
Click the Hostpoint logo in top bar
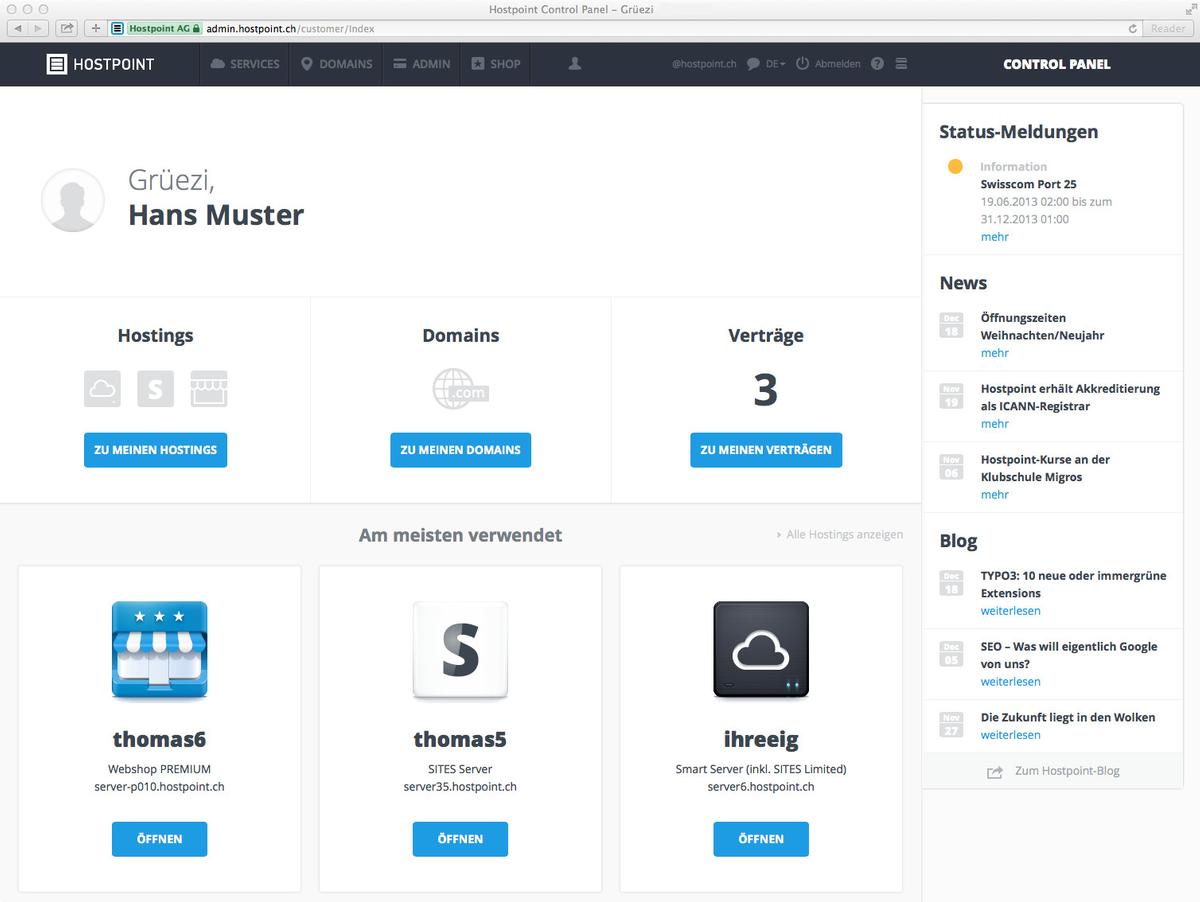101,64
